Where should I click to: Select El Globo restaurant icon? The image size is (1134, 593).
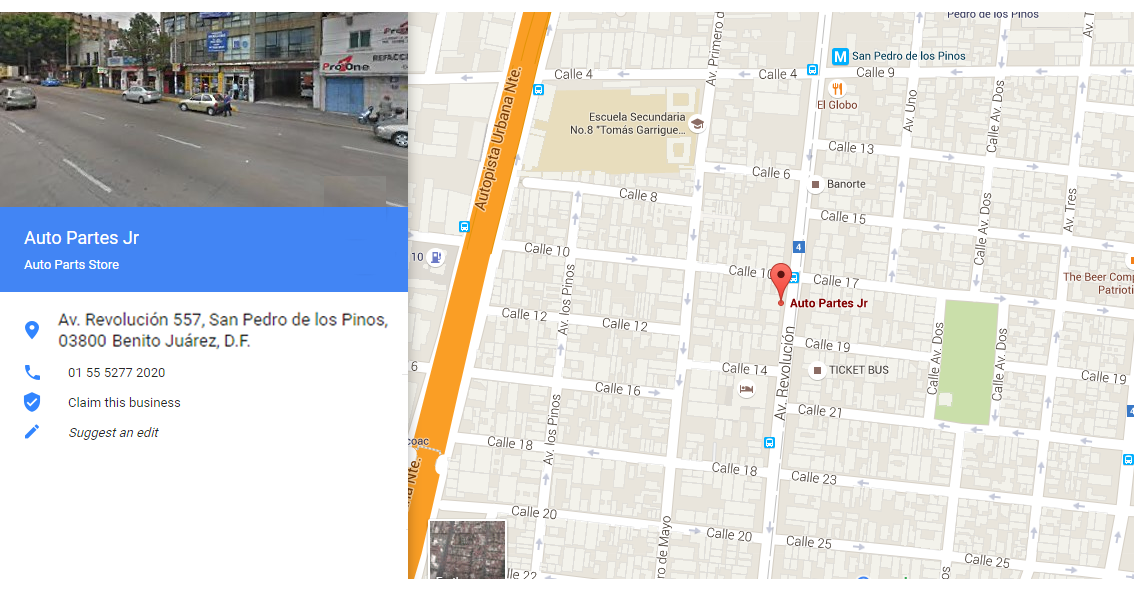click(837, 89)
